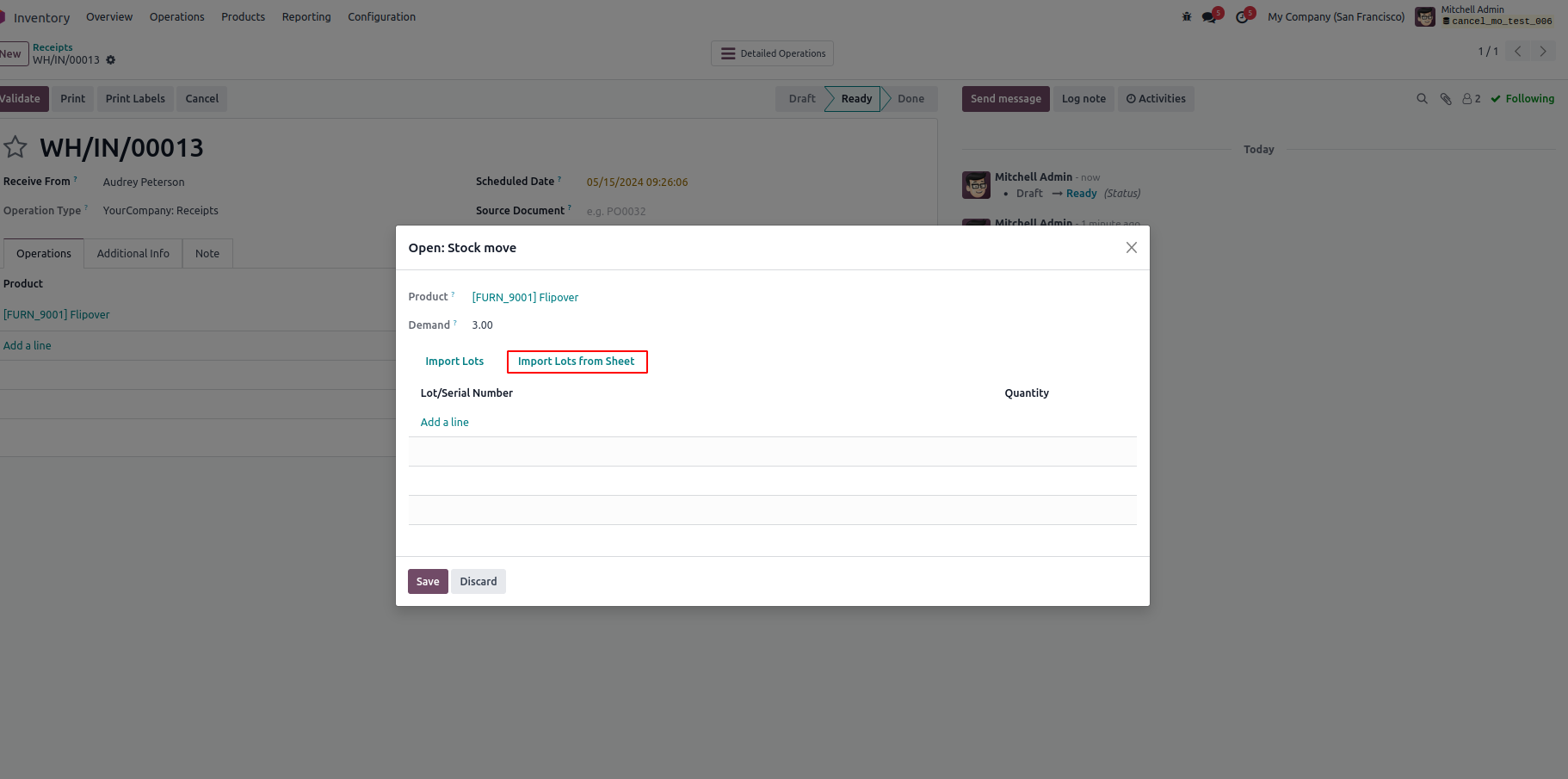Save the stock move
Viewport: 1568px width, 779px height.
point(428,582)
